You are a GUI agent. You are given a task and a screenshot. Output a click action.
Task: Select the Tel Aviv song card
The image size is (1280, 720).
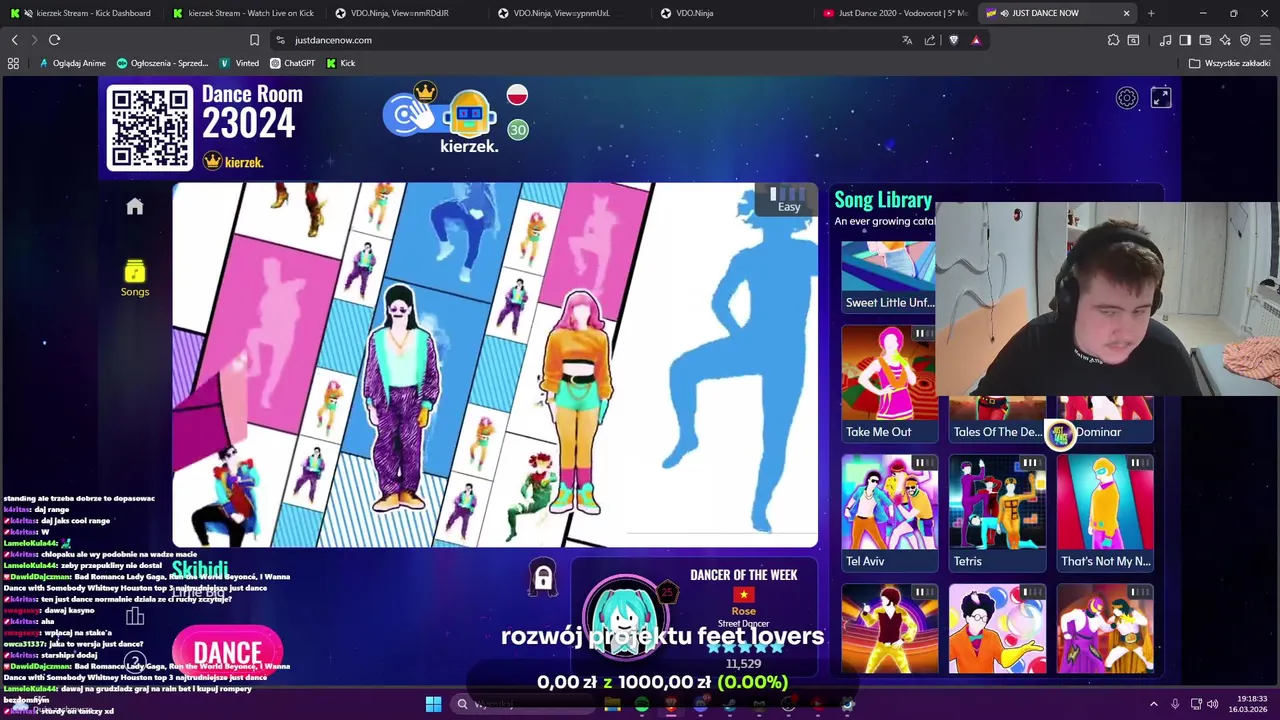click(x=889, y=513)
